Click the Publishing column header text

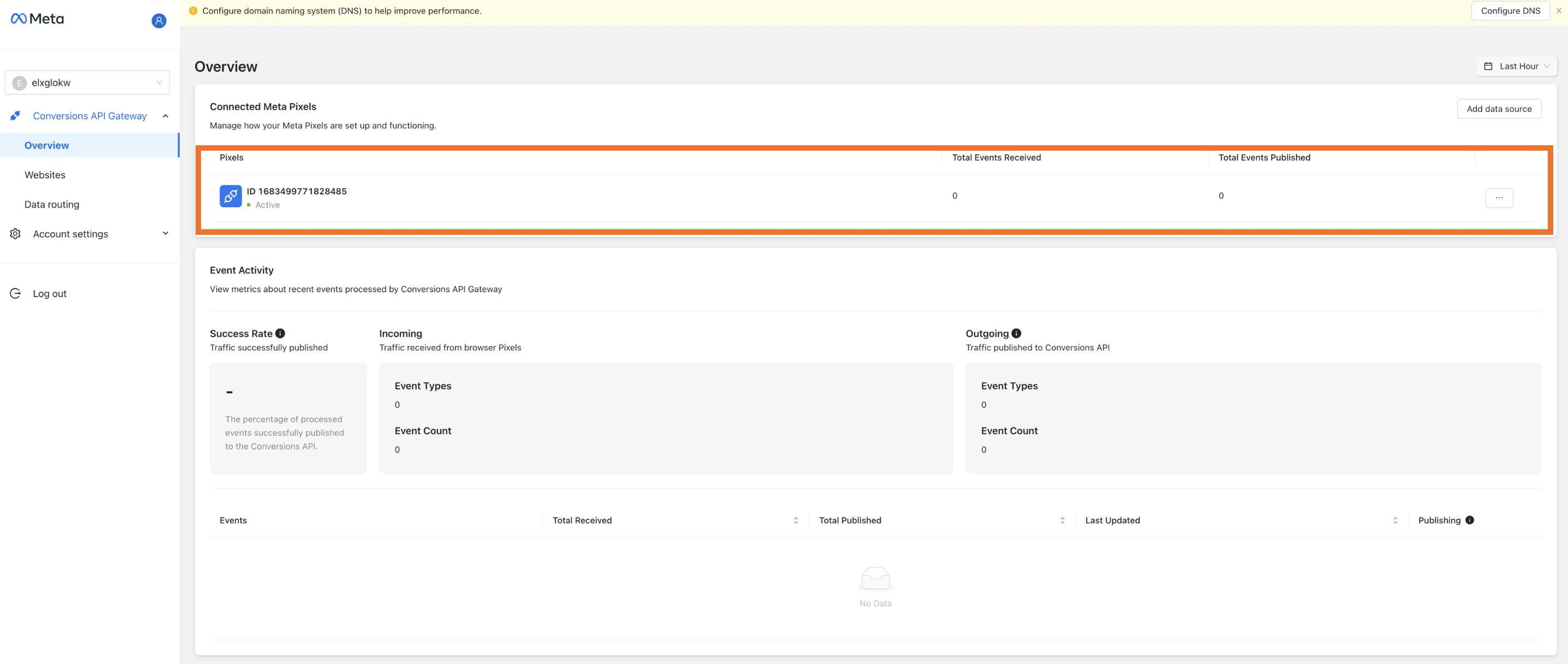click(1439, 520)
